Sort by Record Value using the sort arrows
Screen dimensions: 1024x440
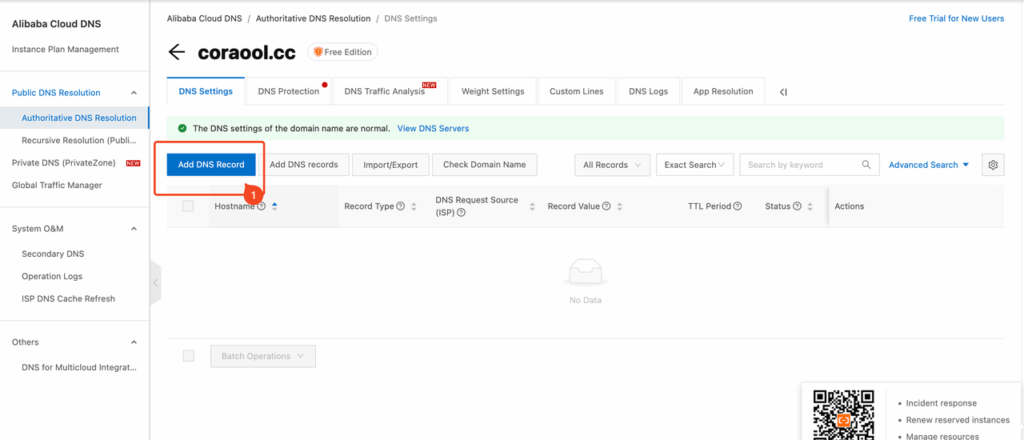coord(619,206)
